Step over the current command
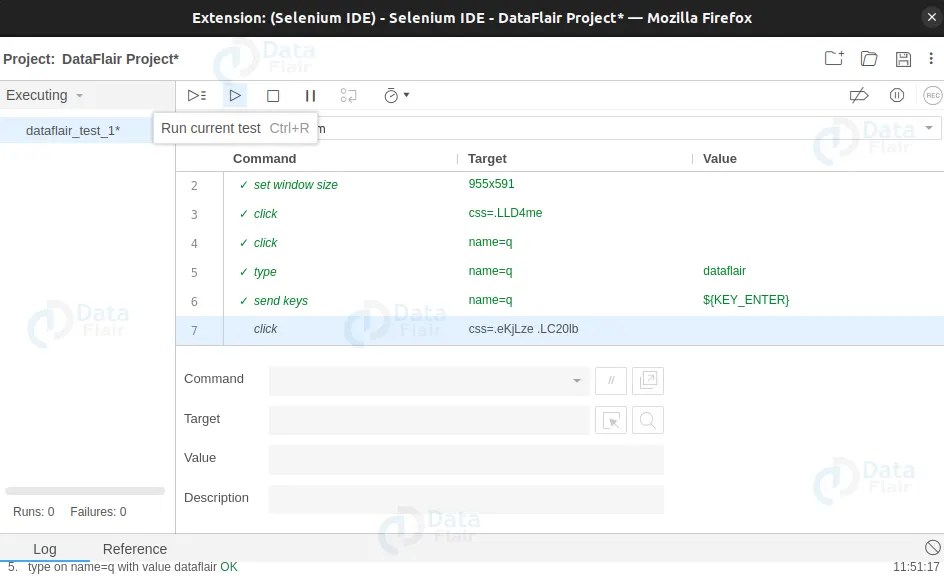 pos(348,95)
